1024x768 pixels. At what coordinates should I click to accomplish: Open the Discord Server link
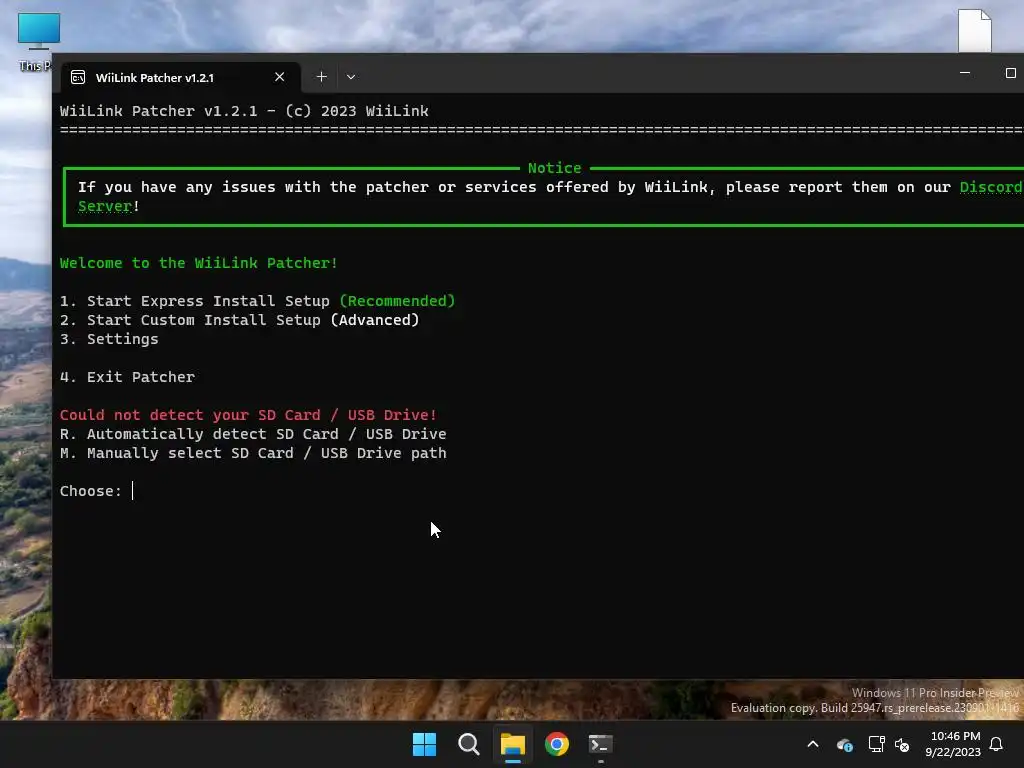click(x=990, y=187)
